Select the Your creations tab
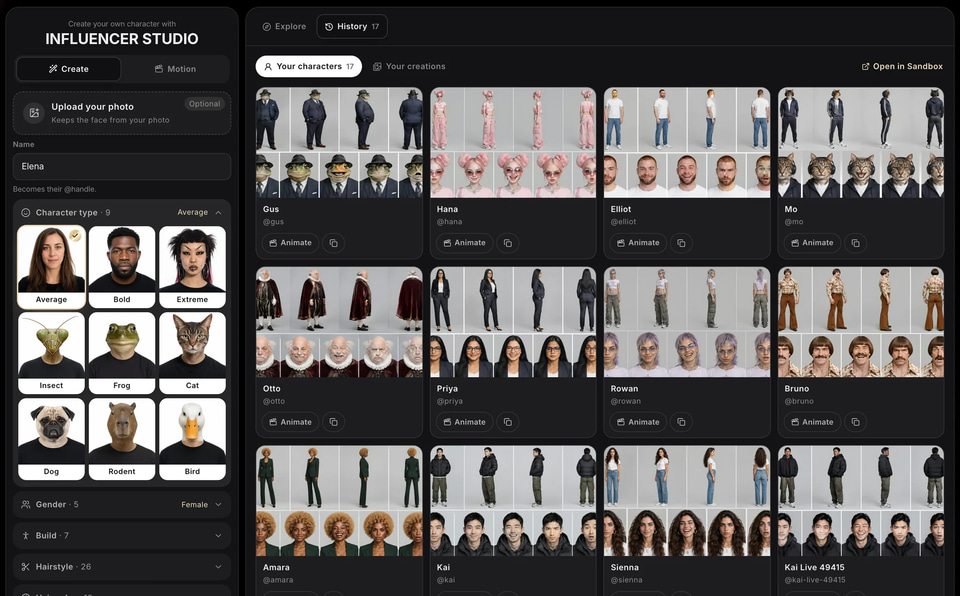This screenshot has width=960, height=596. tap(410, 66)
